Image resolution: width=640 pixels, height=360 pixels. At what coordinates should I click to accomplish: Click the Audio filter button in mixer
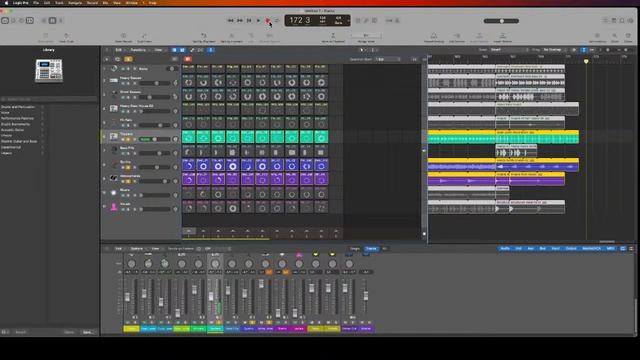tap(505, 249)
